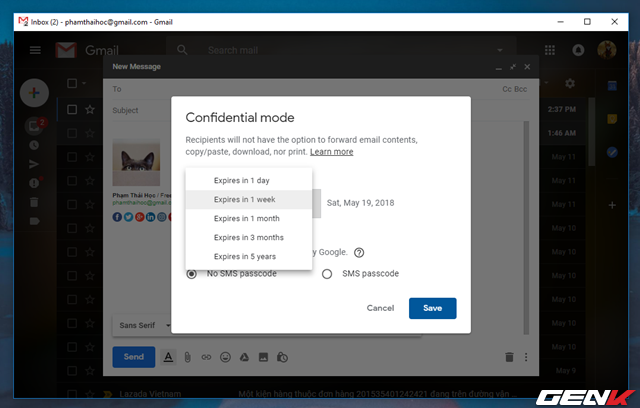Click the confidential mode lock-clock icon
Image resolution: width=640 pixels, height=408 pixels.
tap(282, 357)
